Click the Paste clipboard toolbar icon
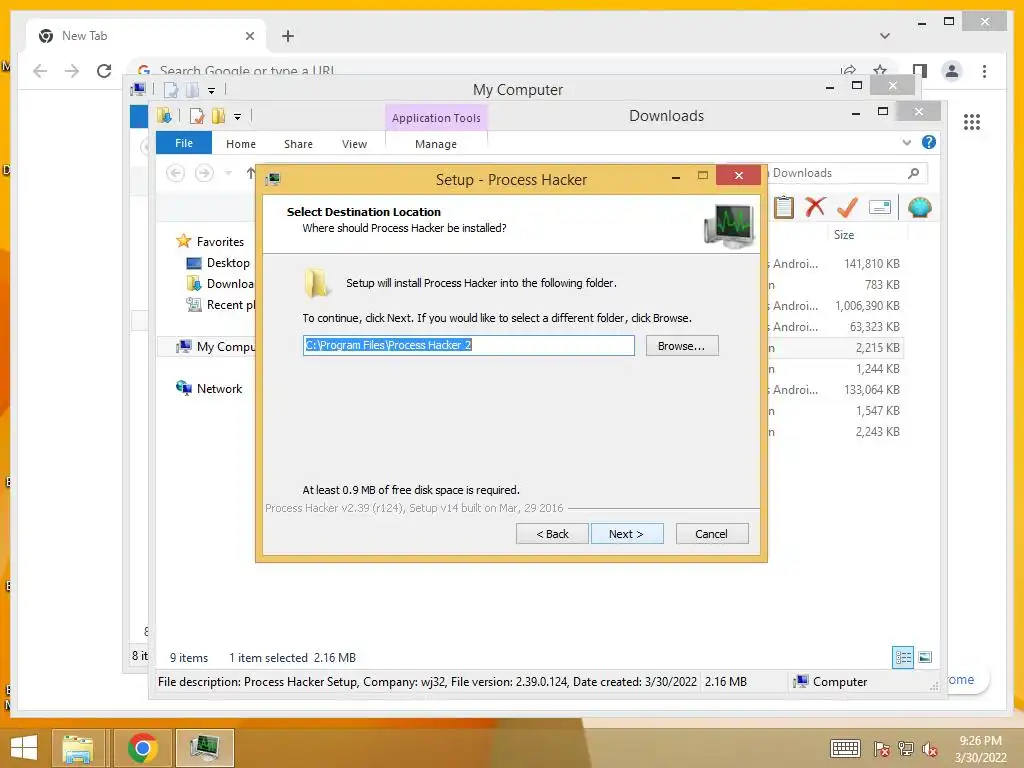This screenshot has height=768, width=1024. point(784,208)
